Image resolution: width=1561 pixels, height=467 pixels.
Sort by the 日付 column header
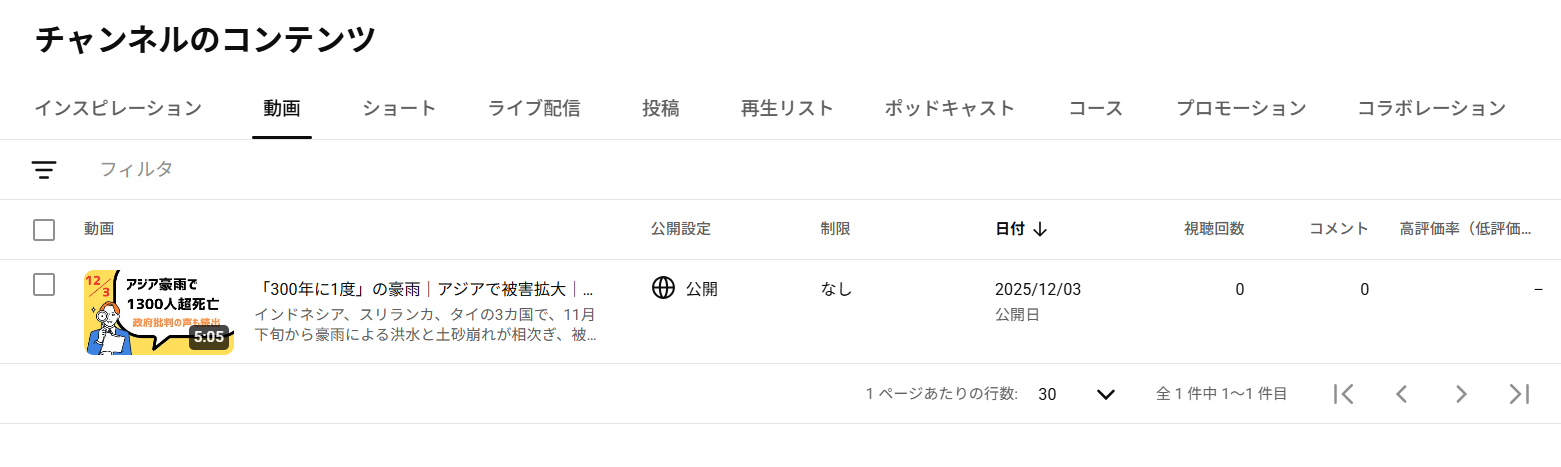pyautogui.click(x=1010, y=229)
